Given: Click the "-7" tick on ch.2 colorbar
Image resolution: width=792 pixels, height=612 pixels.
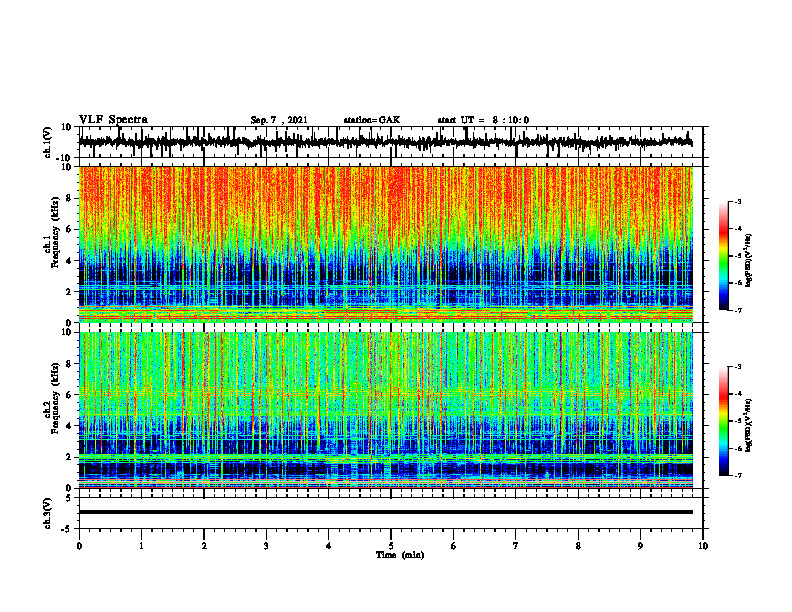Looking at the screenshot, I should [737, 476].
